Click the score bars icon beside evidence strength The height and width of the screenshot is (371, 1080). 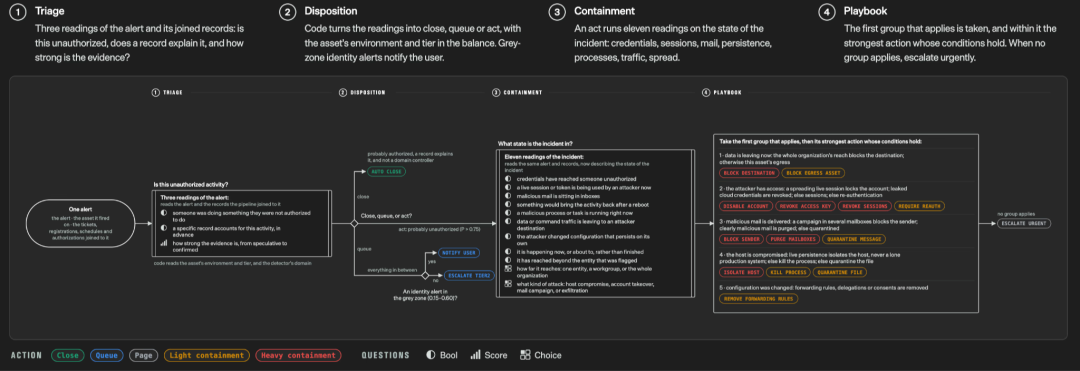tap(163, 243)
